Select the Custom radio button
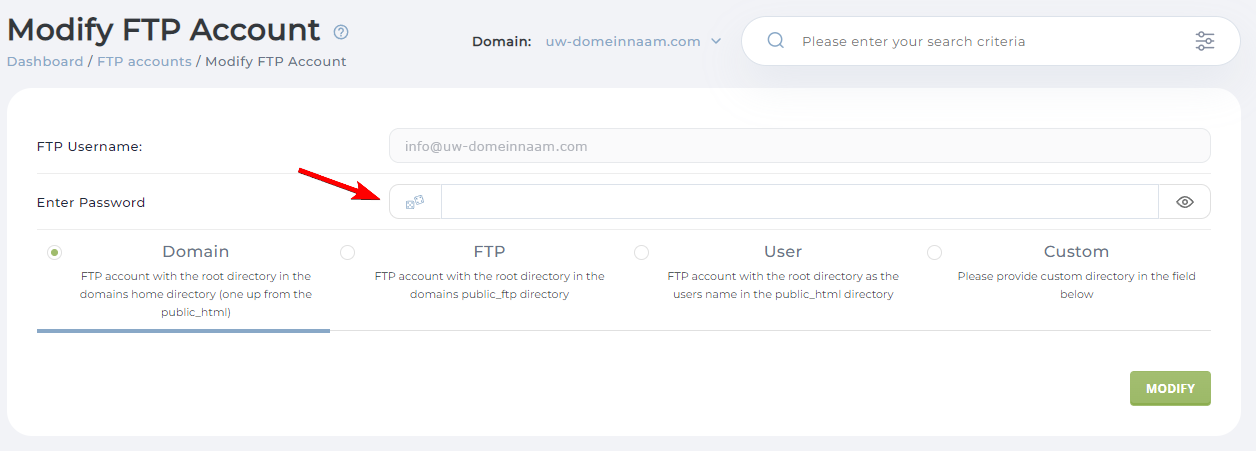 [x=934, y=253]
